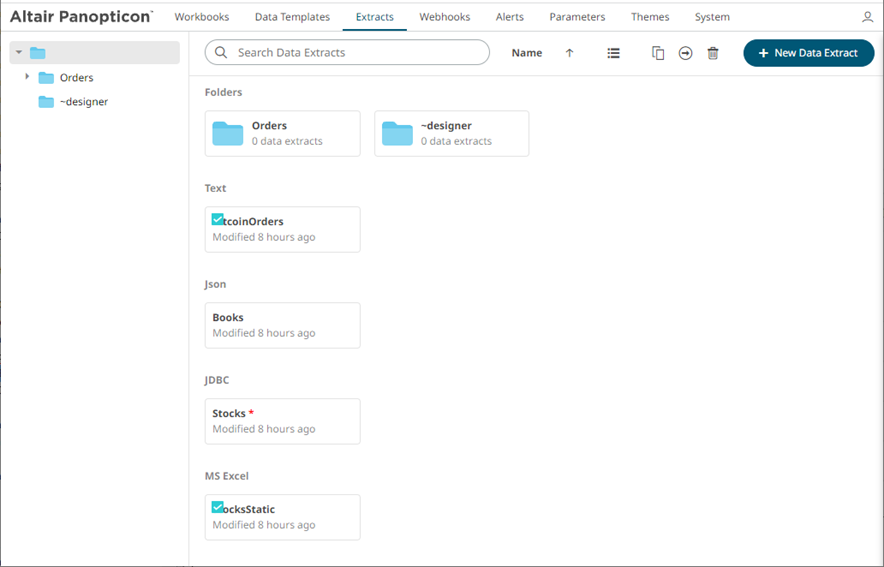Click "Modified 8 hours ago" under Stocks
The height and width of the screenshot is (567, 884).
(264, 429)
